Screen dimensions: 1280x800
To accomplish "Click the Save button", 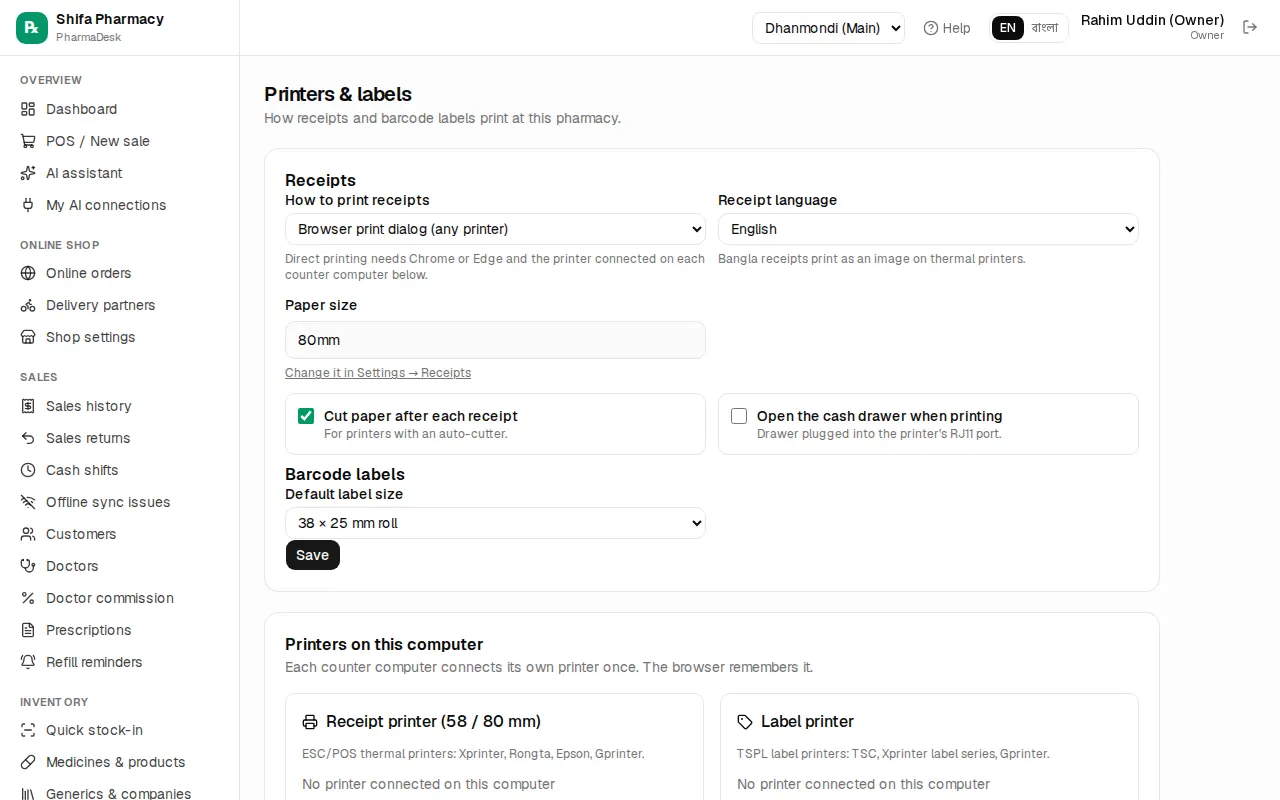I will click(x=313, y=555).
